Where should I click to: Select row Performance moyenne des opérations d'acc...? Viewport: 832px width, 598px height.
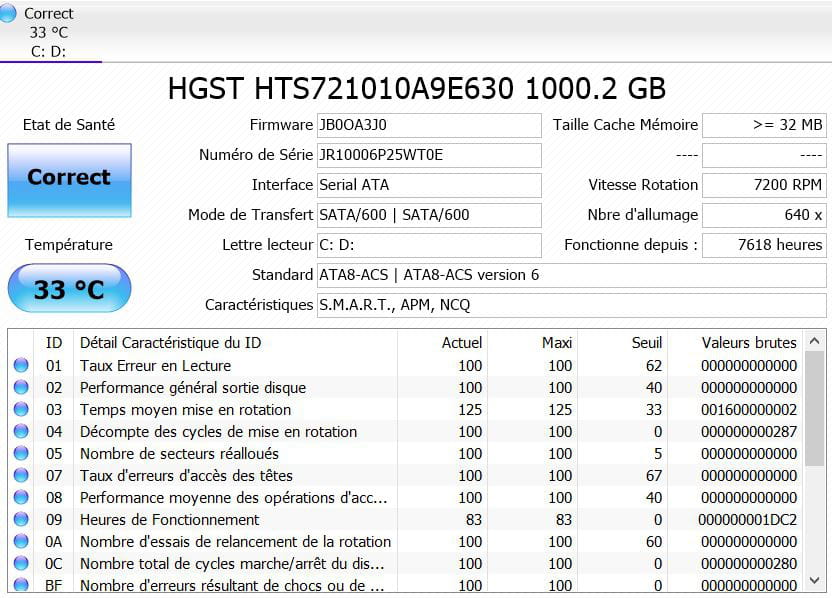(405, 498)
